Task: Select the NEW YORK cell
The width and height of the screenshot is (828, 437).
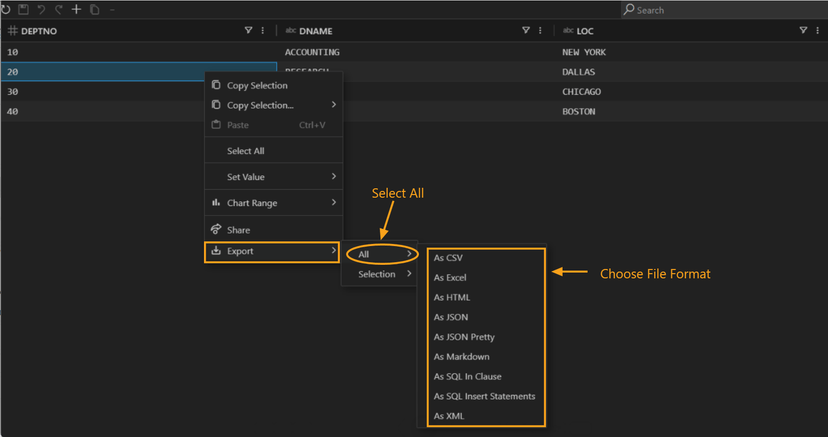Action: click(691, 52)
